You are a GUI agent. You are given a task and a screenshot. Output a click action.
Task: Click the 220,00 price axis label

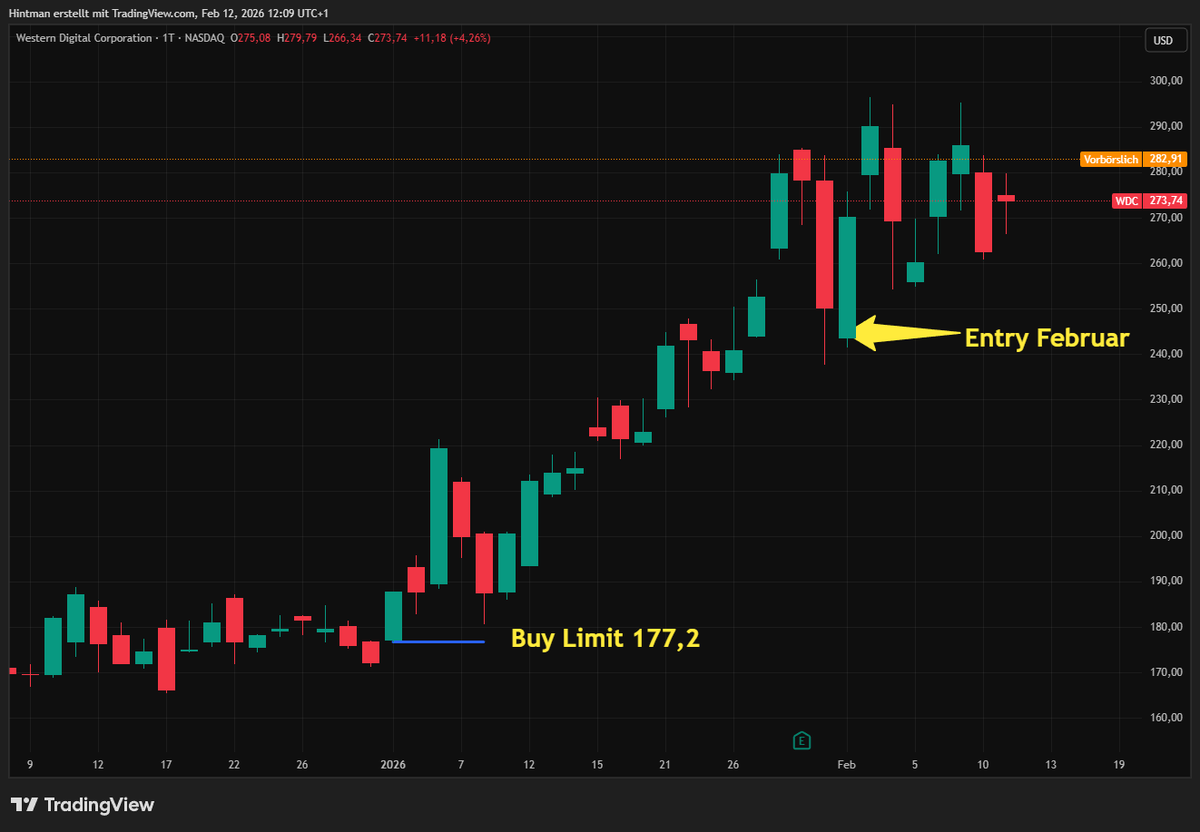[x=1167, y=445]
